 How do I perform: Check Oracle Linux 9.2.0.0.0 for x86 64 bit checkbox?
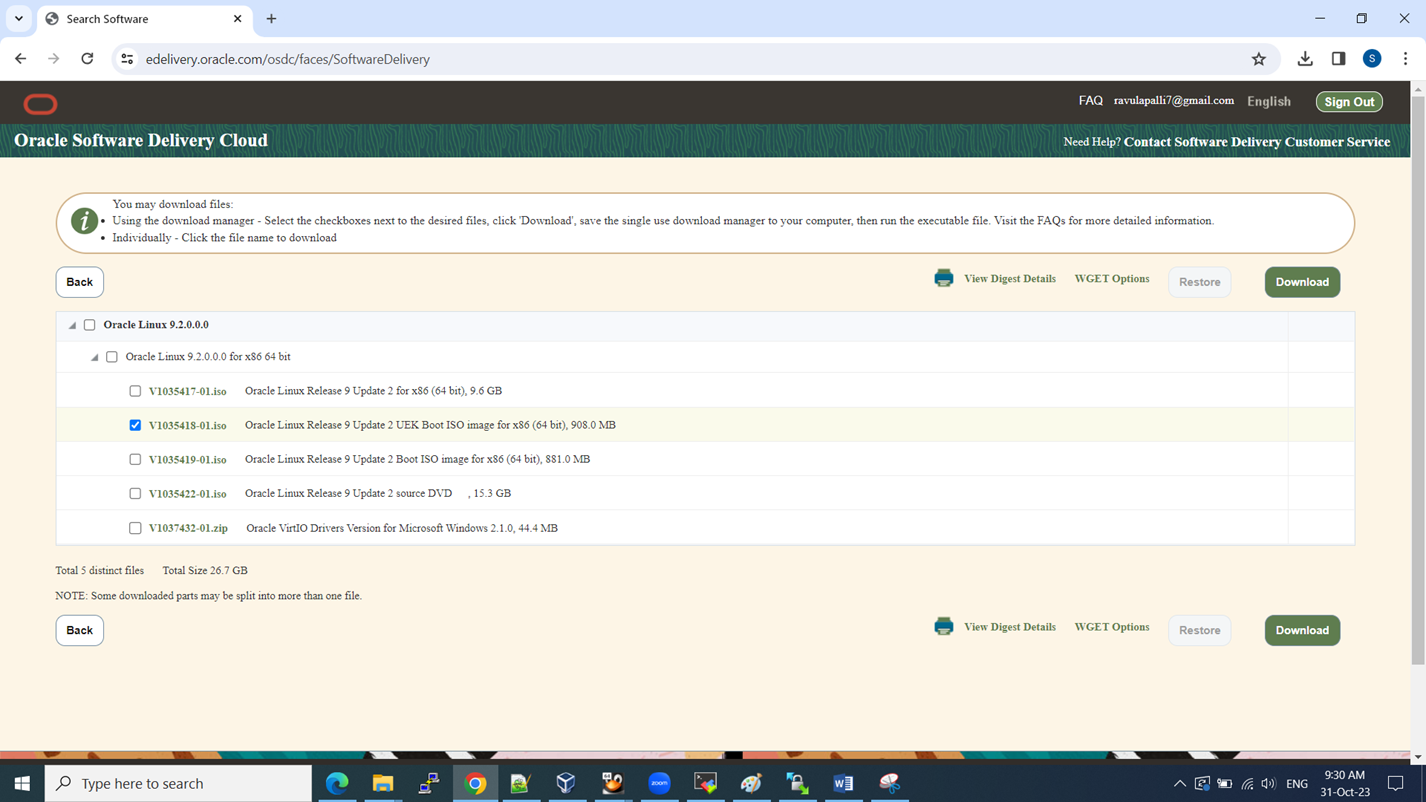112,357
